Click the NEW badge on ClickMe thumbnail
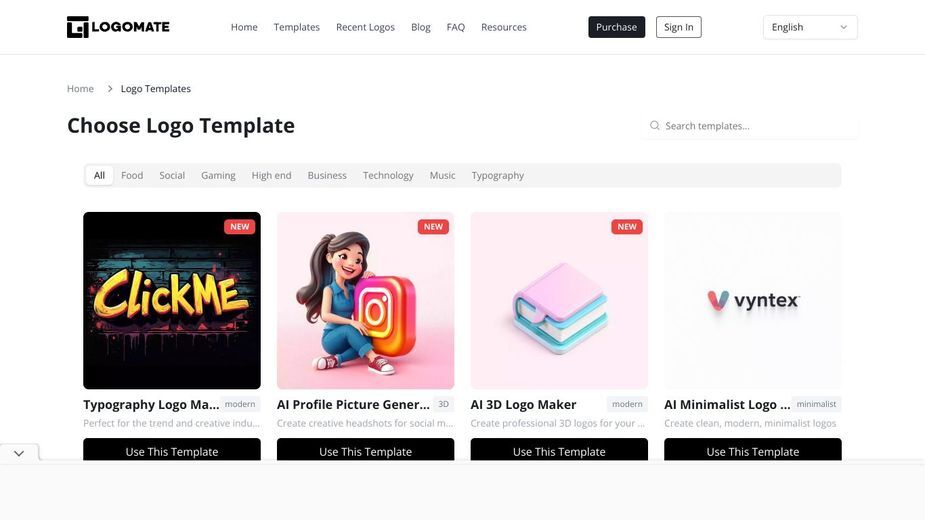 point(240,227)
